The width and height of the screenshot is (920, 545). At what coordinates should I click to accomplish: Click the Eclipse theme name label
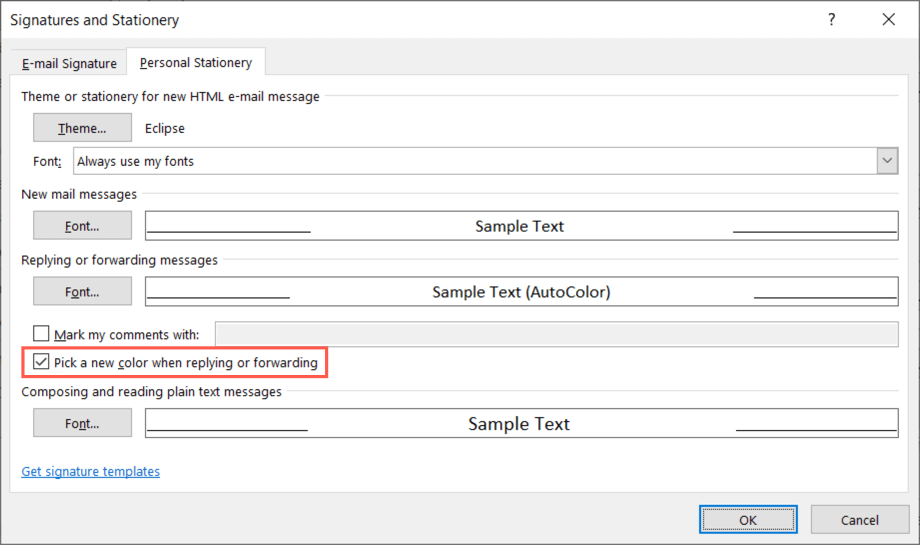pyautogui.click(x=165, y=128)
